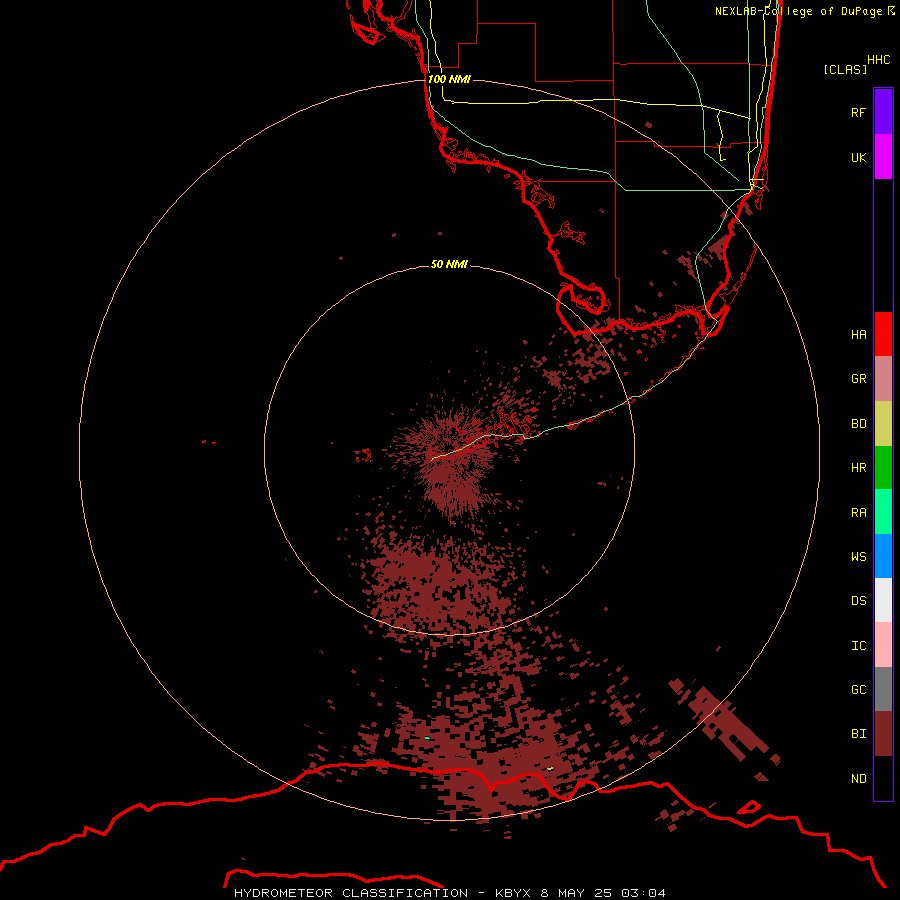Click the 'RF' legend label
Image resolution: width=900 pixels, height=900 pixels.
point(858,113)
